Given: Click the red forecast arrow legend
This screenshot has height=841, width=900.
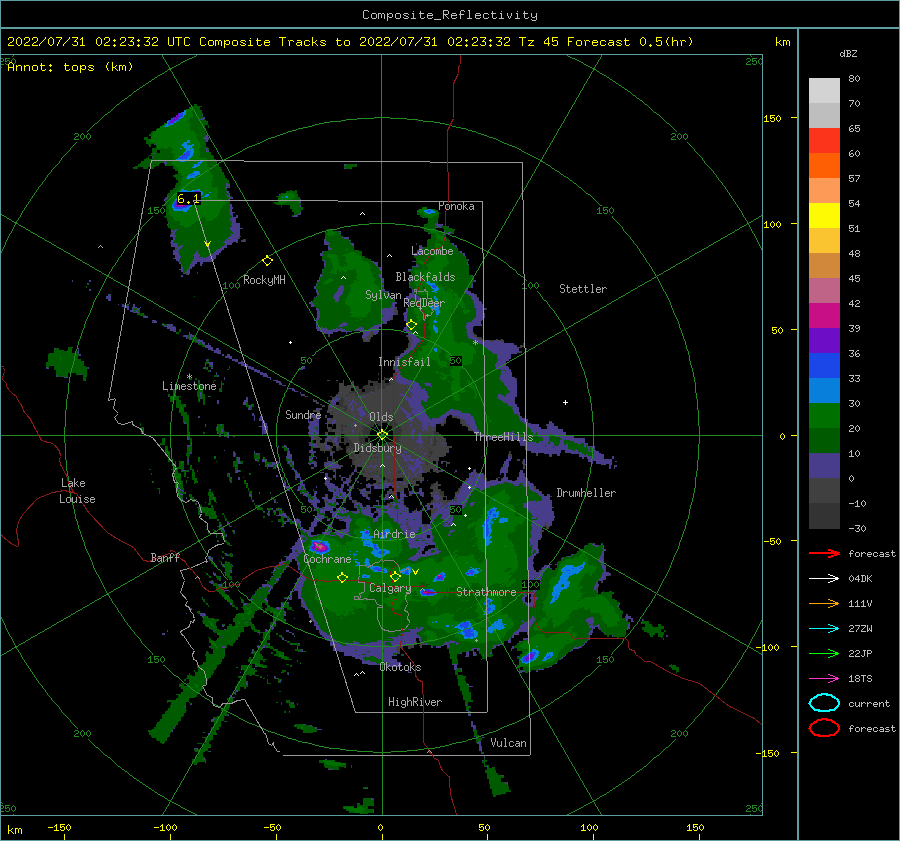Looking at the screenshot, I should point(824,553).
